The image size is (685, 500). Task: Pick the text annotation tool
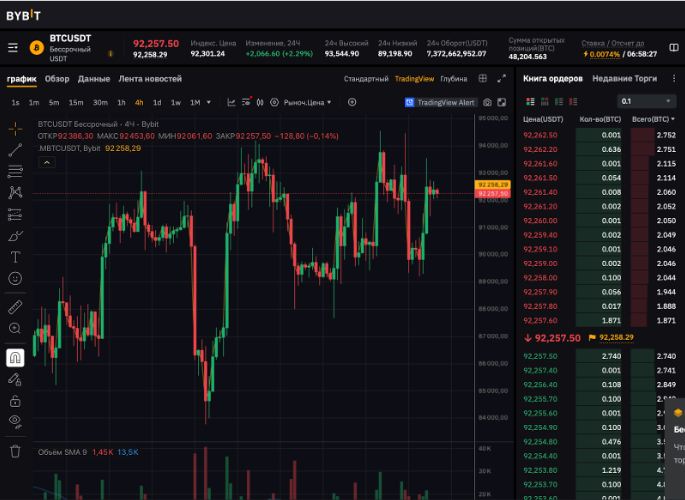(x=15, y=257)
